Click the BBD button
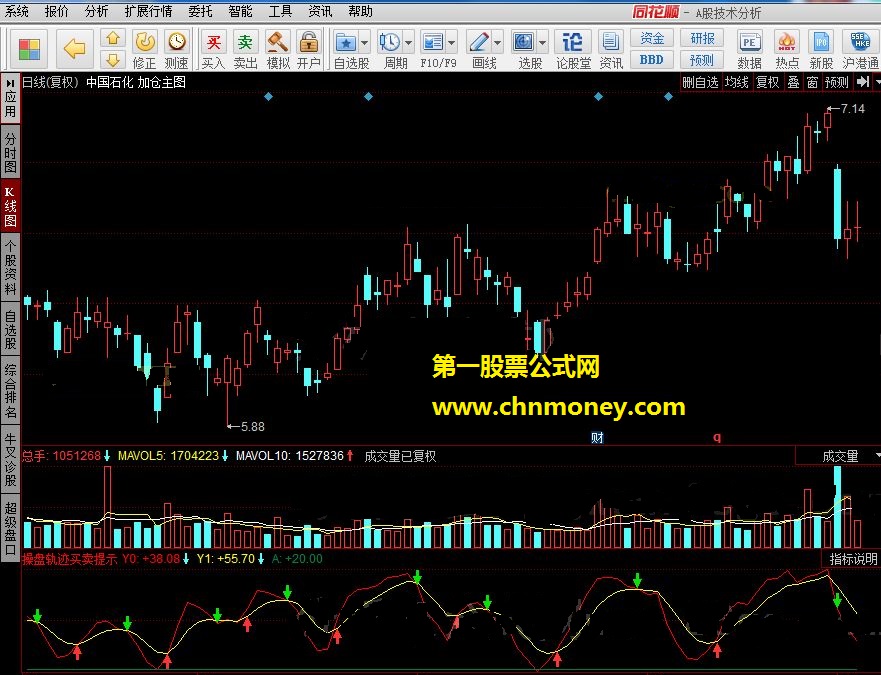 (652, 60)
